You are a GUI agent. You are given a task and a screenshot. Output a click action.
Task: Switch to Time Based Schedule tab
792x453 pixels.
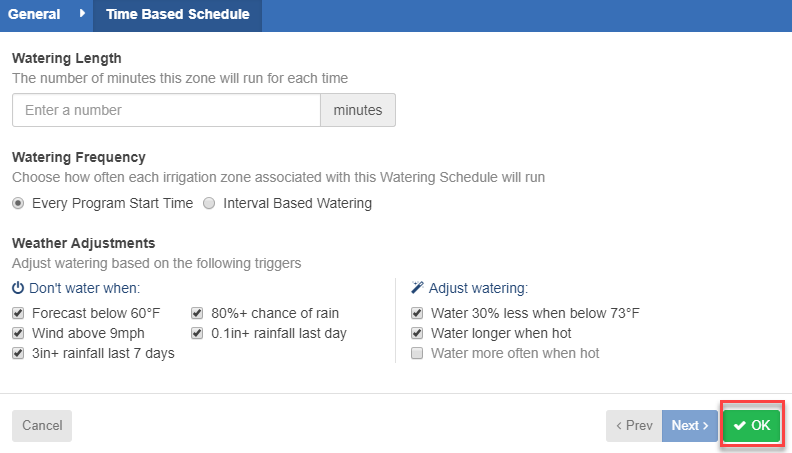(177, 14)
